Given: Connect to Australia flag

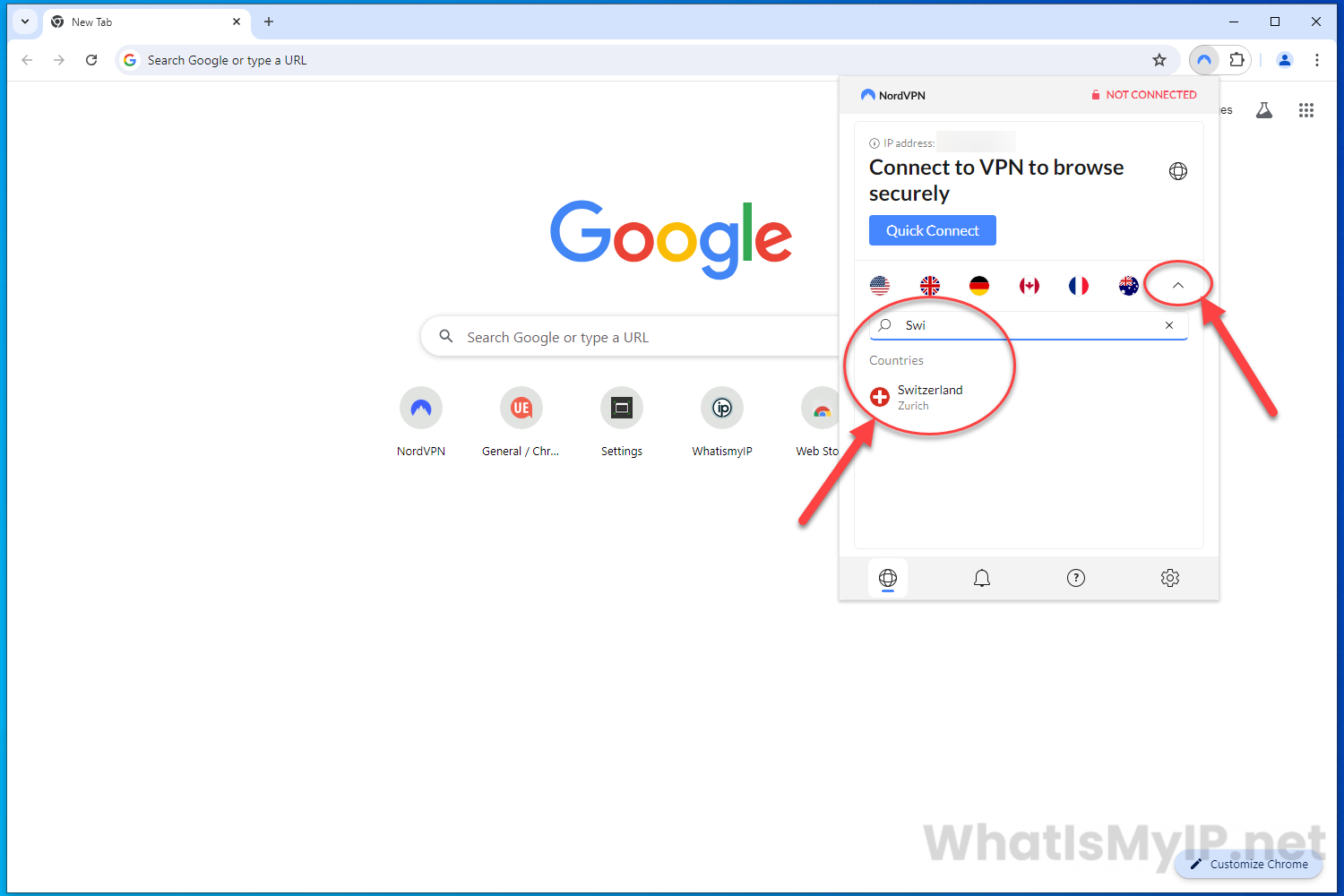Looking at the screenshot, I should point(1129,286).
